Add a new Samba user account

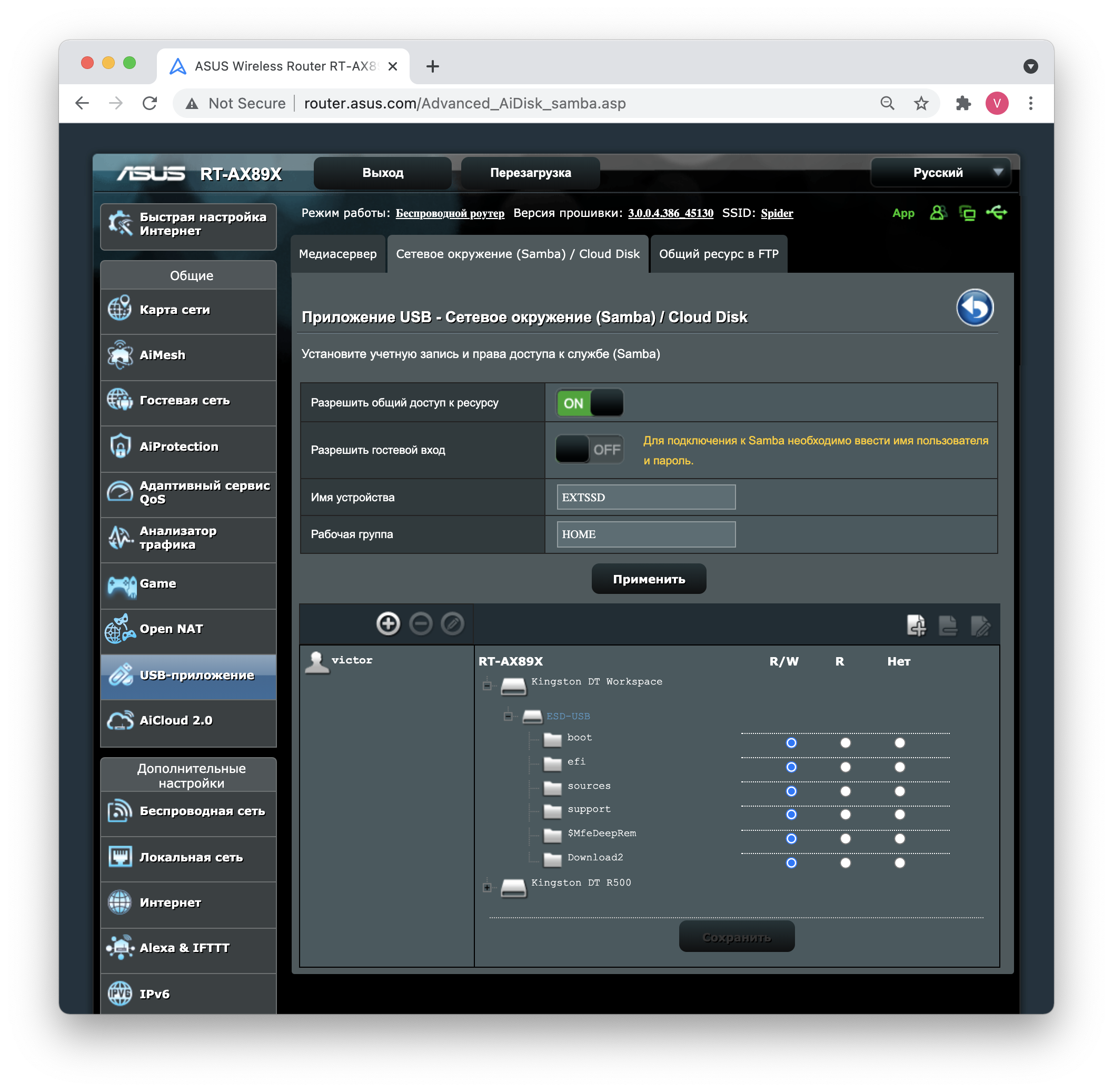tap(388, 623)
